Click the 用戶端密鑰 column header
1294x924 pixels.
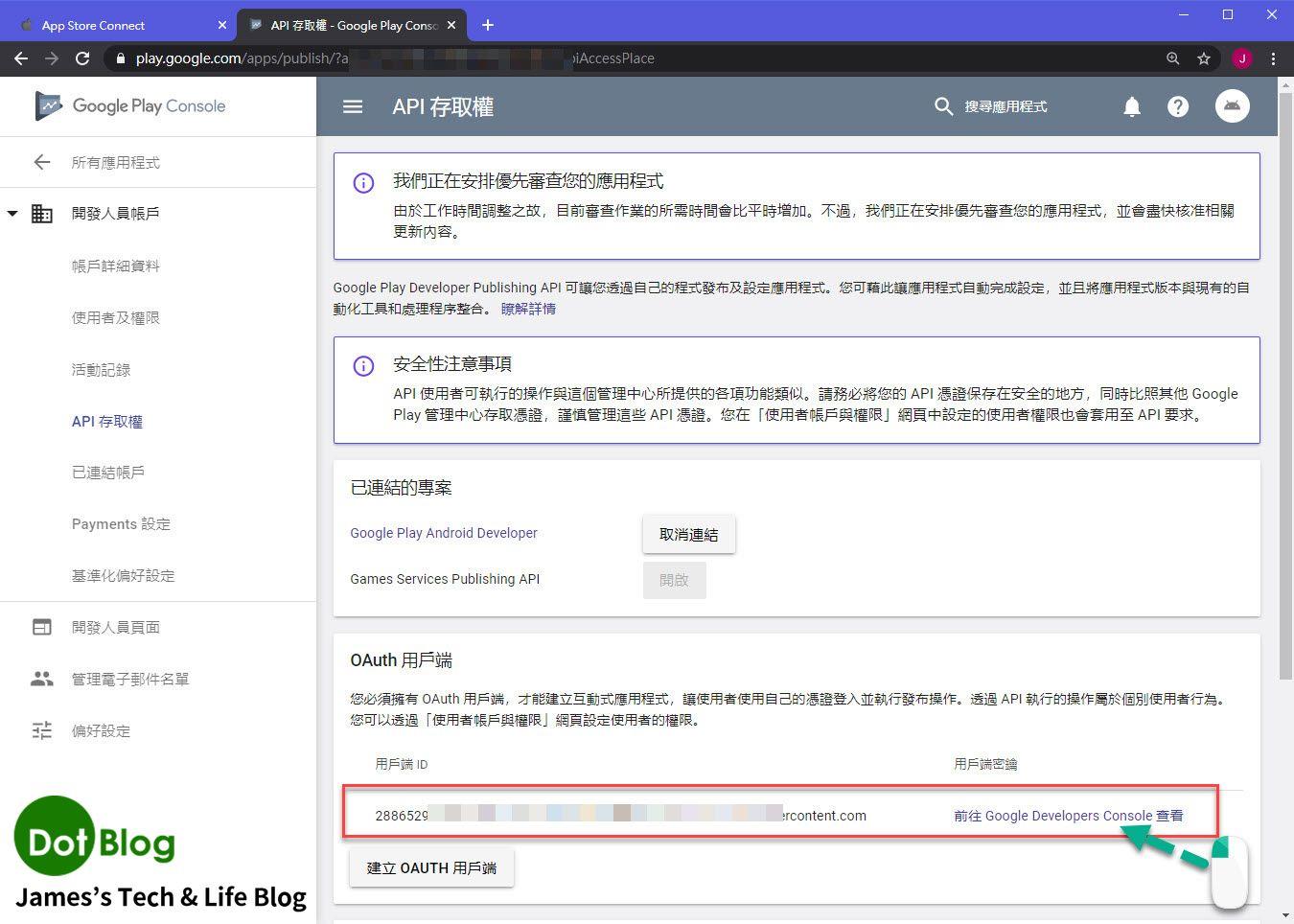(x=985, y=764)
